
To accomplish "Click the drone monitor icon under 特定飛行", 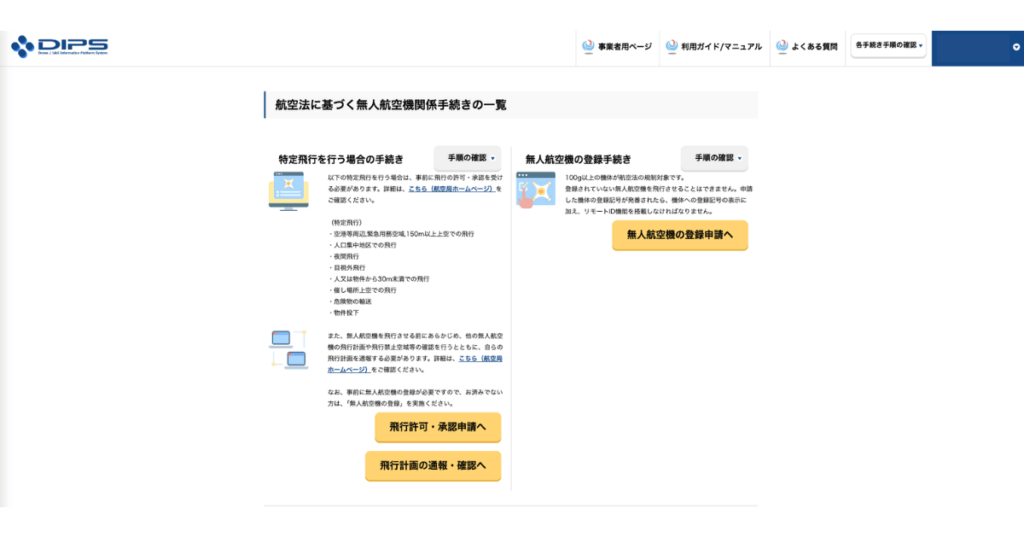I will pyautogui.click(x=288, y=191).
